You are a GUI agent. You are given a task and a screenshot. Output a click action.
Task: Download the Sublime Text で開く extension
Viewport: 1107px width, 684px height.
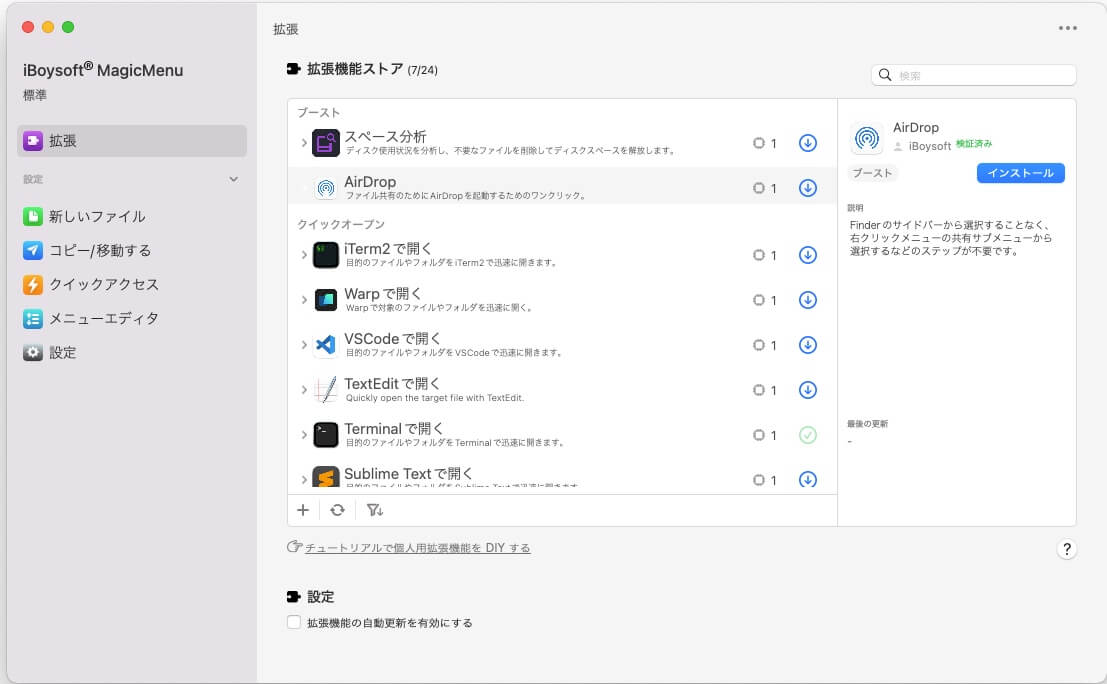pyautogui.click(x=808, y=479)
